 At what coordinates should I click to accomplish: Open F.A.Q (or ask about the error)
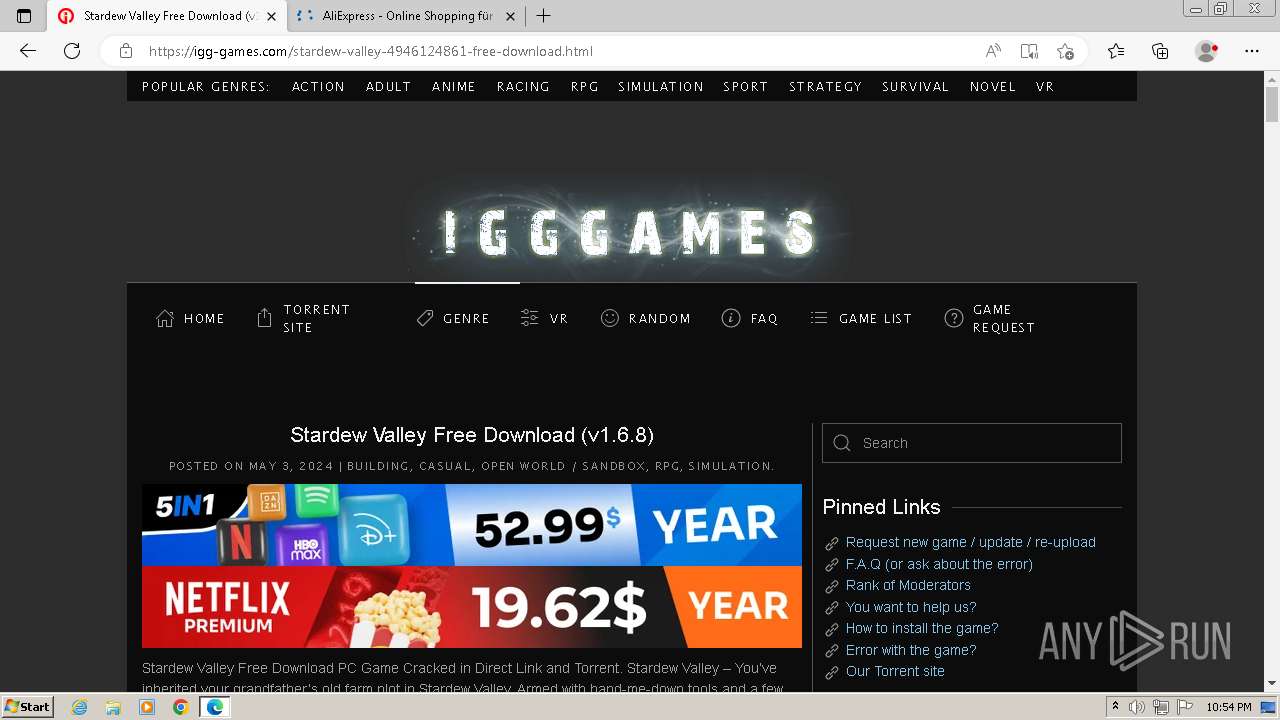939,564
